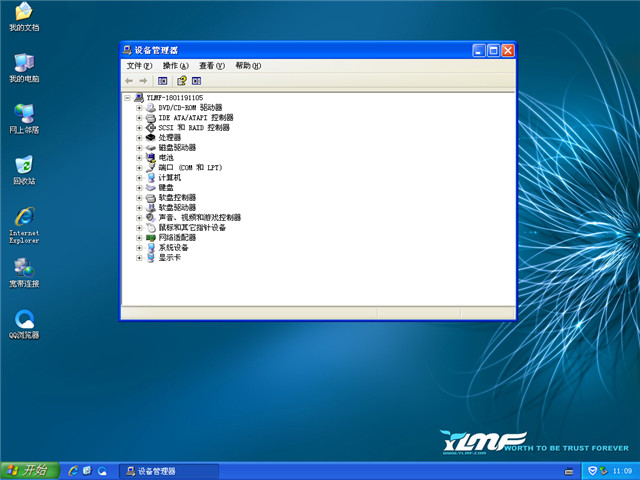Expand the DVD/CD-ROM 驱动器 node

pos(139,108)
